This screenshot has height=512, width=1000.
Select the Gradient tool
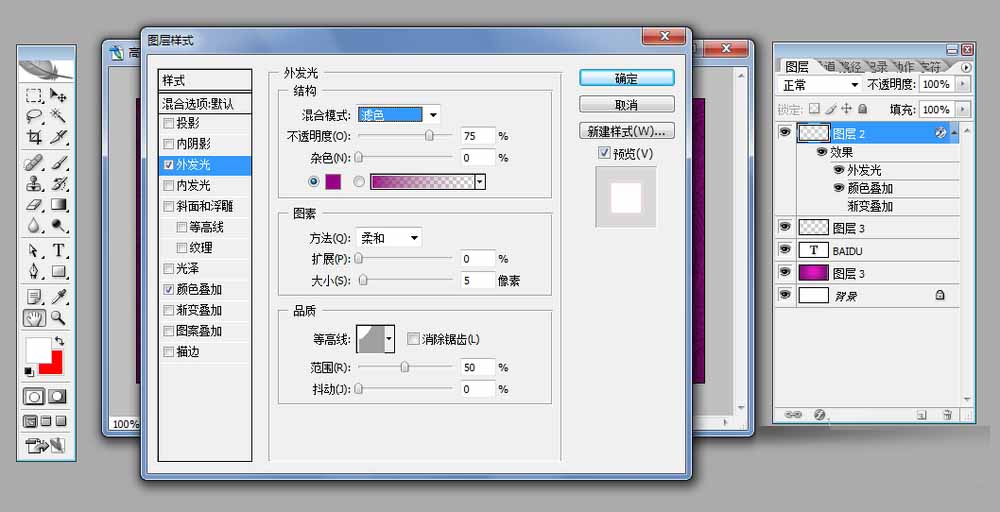click(x=59, y=205)
